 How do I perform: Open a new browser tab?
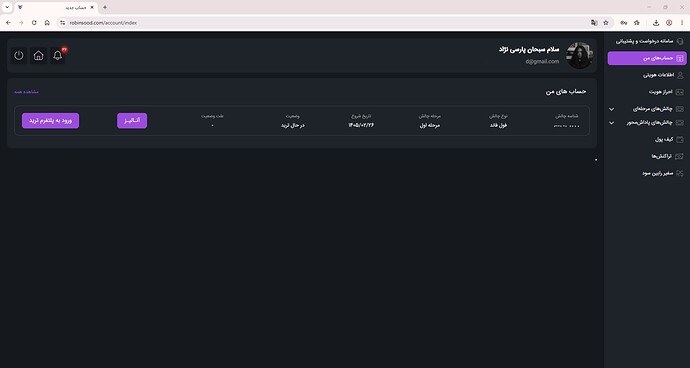click(x=105, y=7)
